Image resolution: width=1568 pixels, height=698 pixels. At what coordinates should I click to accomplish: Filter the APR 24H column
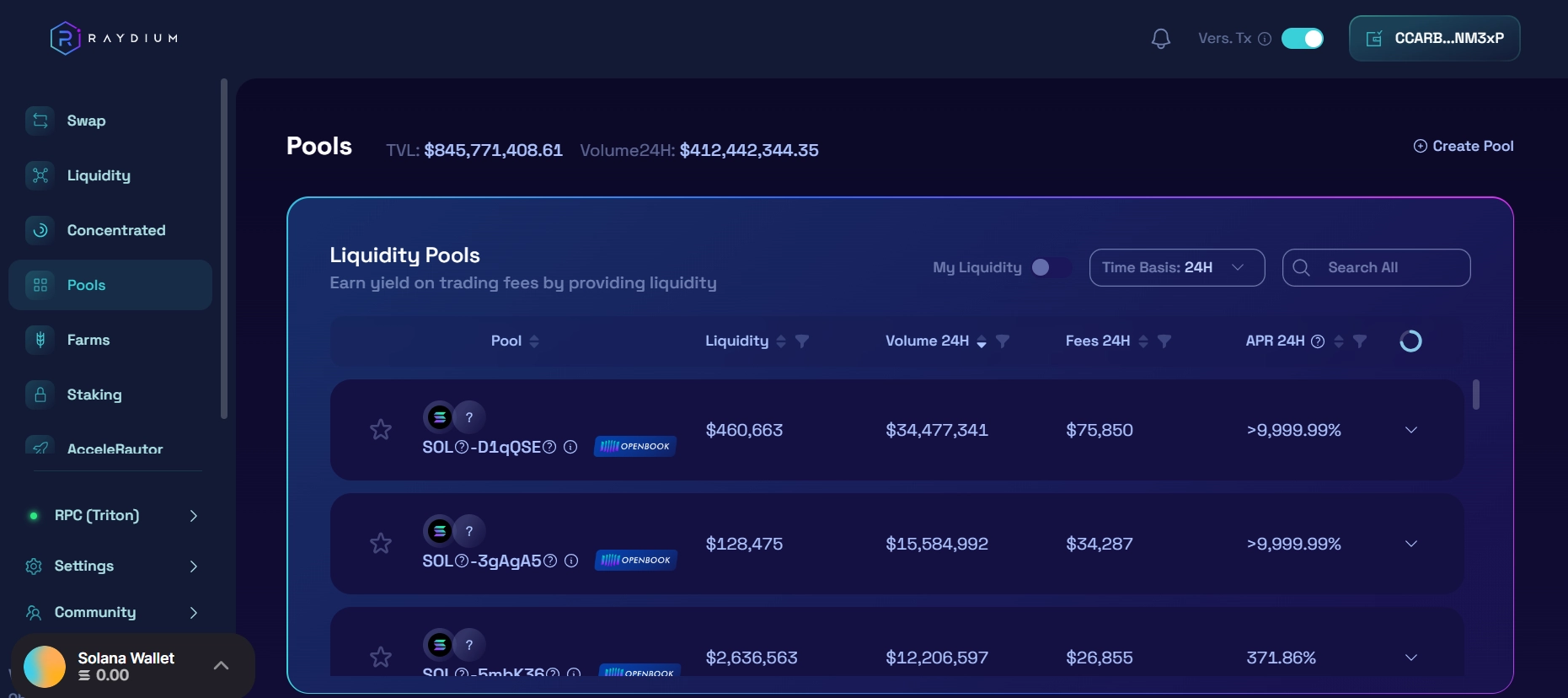click(1360, 341)
